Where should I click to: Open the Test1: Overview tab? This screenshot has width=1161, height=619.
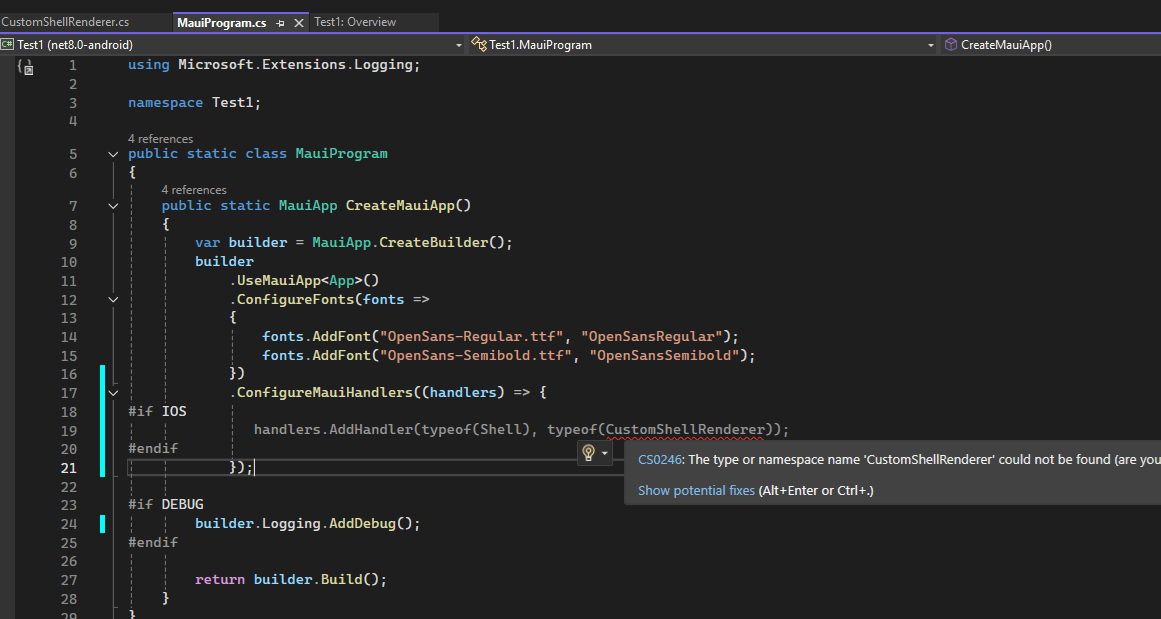(355, 22)
